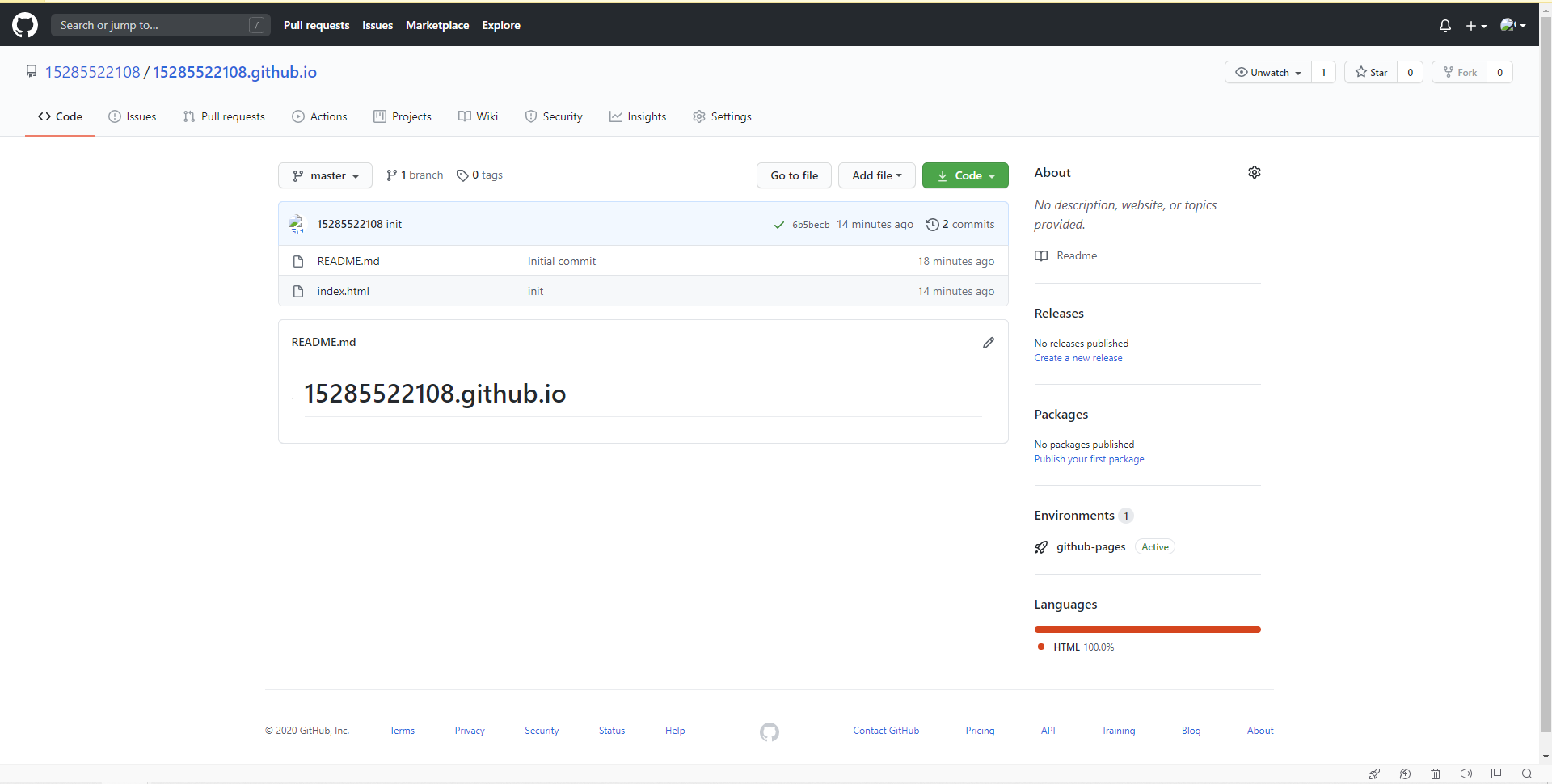The image size is (1552, 784).
Task: Click the footer GitHub mark icon
Action: coord(770,731)
